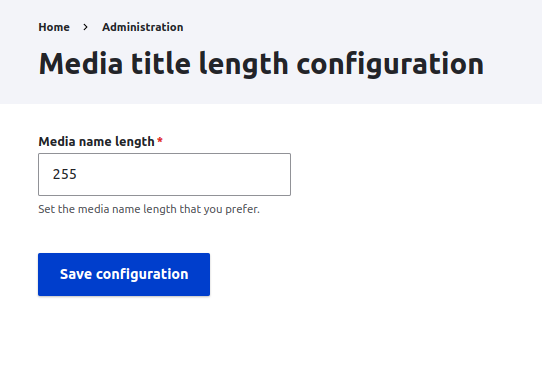
Task: Click the breadcrumb chevron separator icon
Action: point(85,27)
